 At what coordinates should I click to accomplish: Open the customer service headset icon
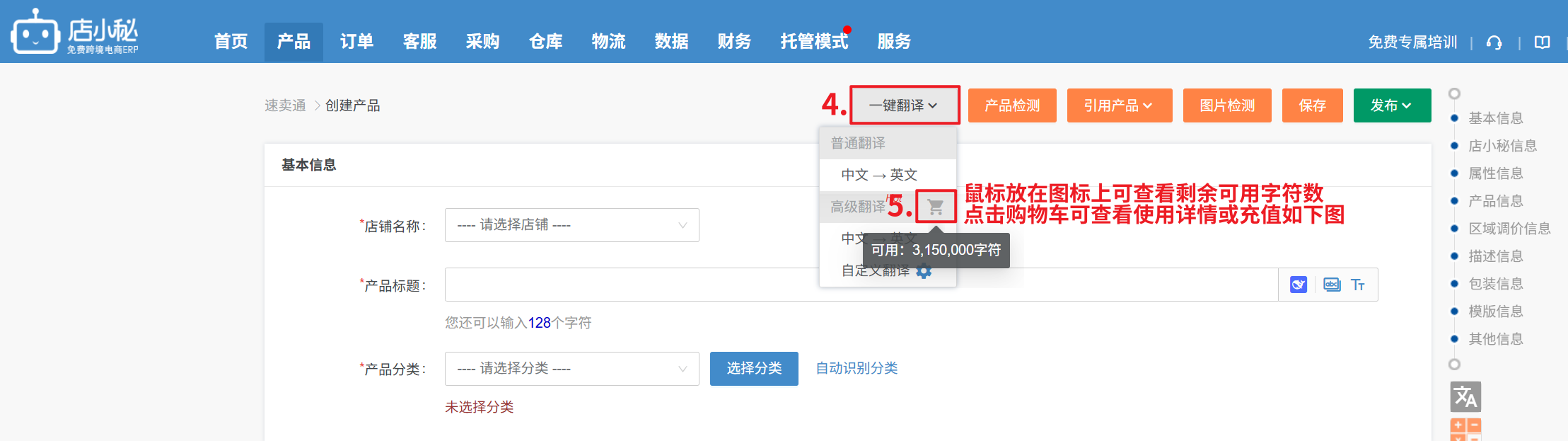[x=1494, y=42]
